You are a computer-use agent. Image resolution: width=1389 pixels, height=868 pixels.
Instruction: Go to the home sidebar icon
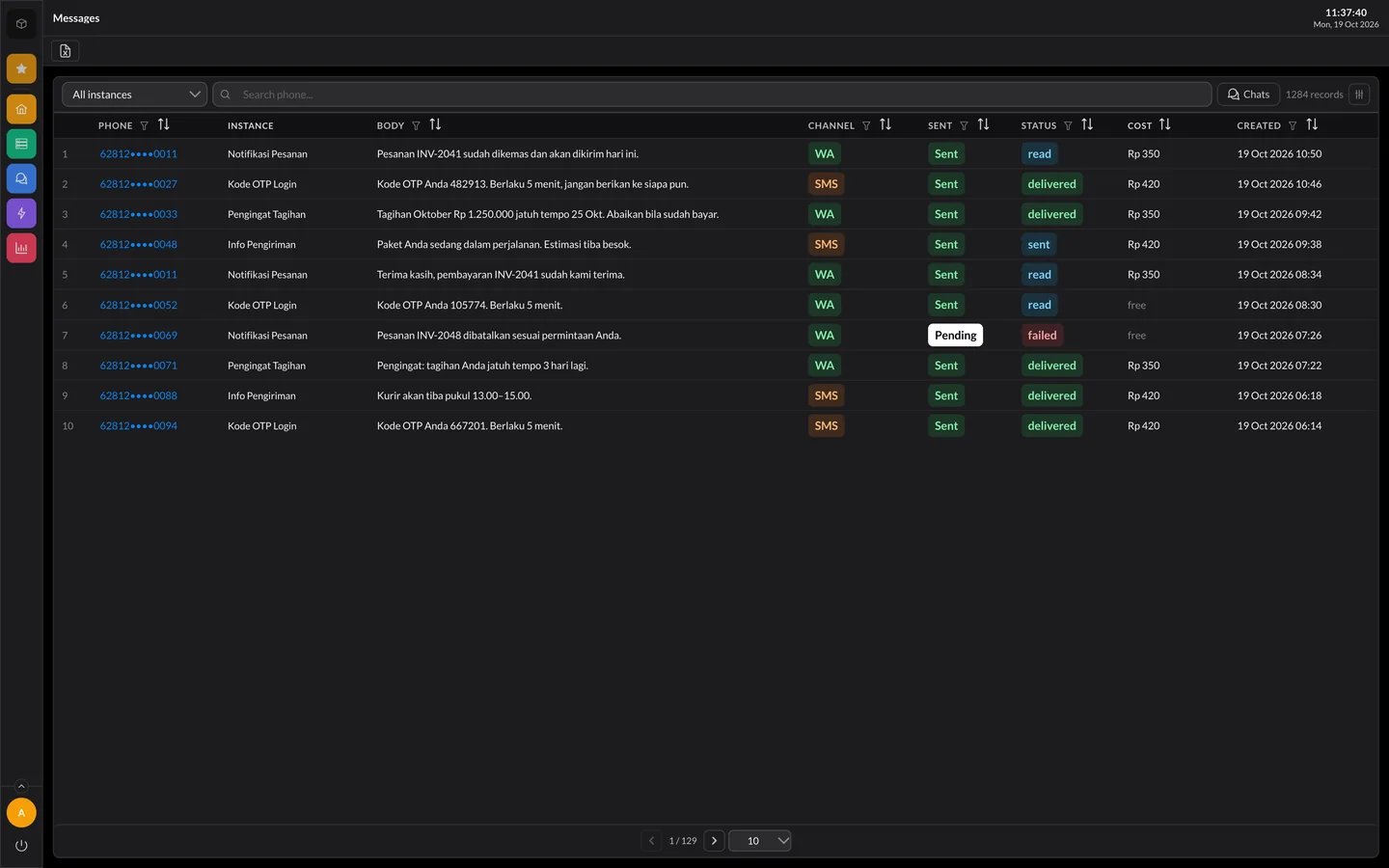point(21,109)
